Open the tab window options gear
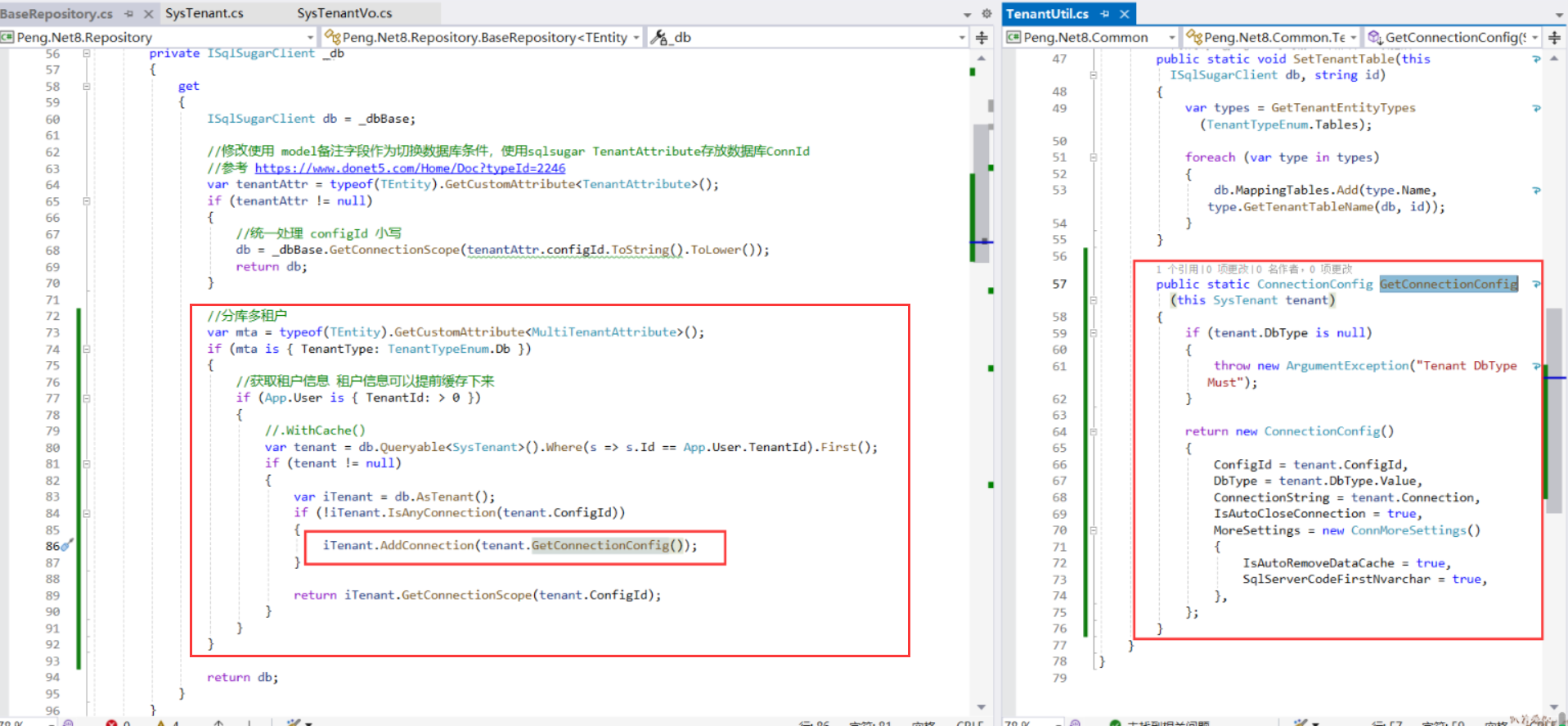 (986, 14)
